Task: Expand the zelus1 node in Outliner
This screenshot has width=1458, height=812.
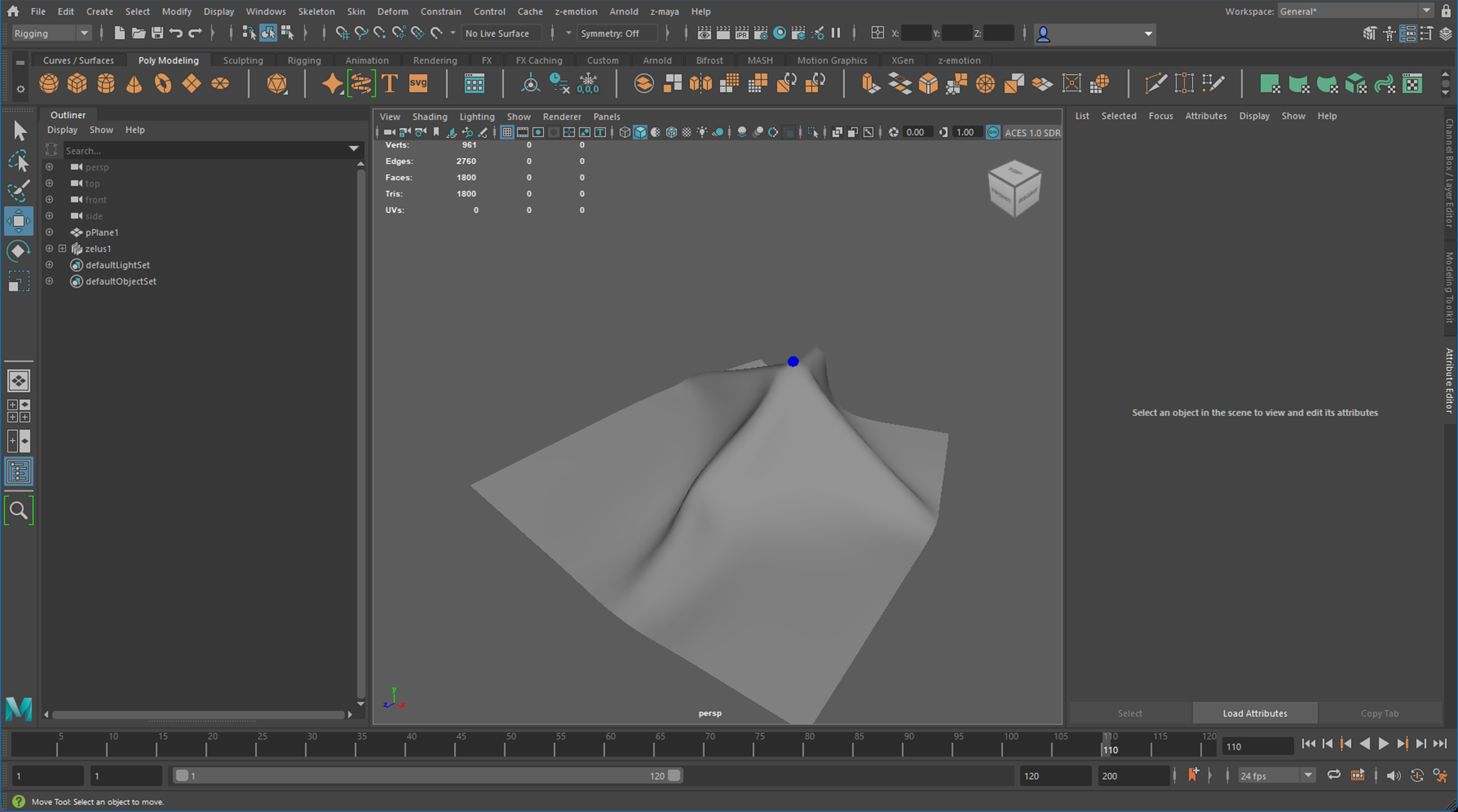Action: tap(63, 249)
